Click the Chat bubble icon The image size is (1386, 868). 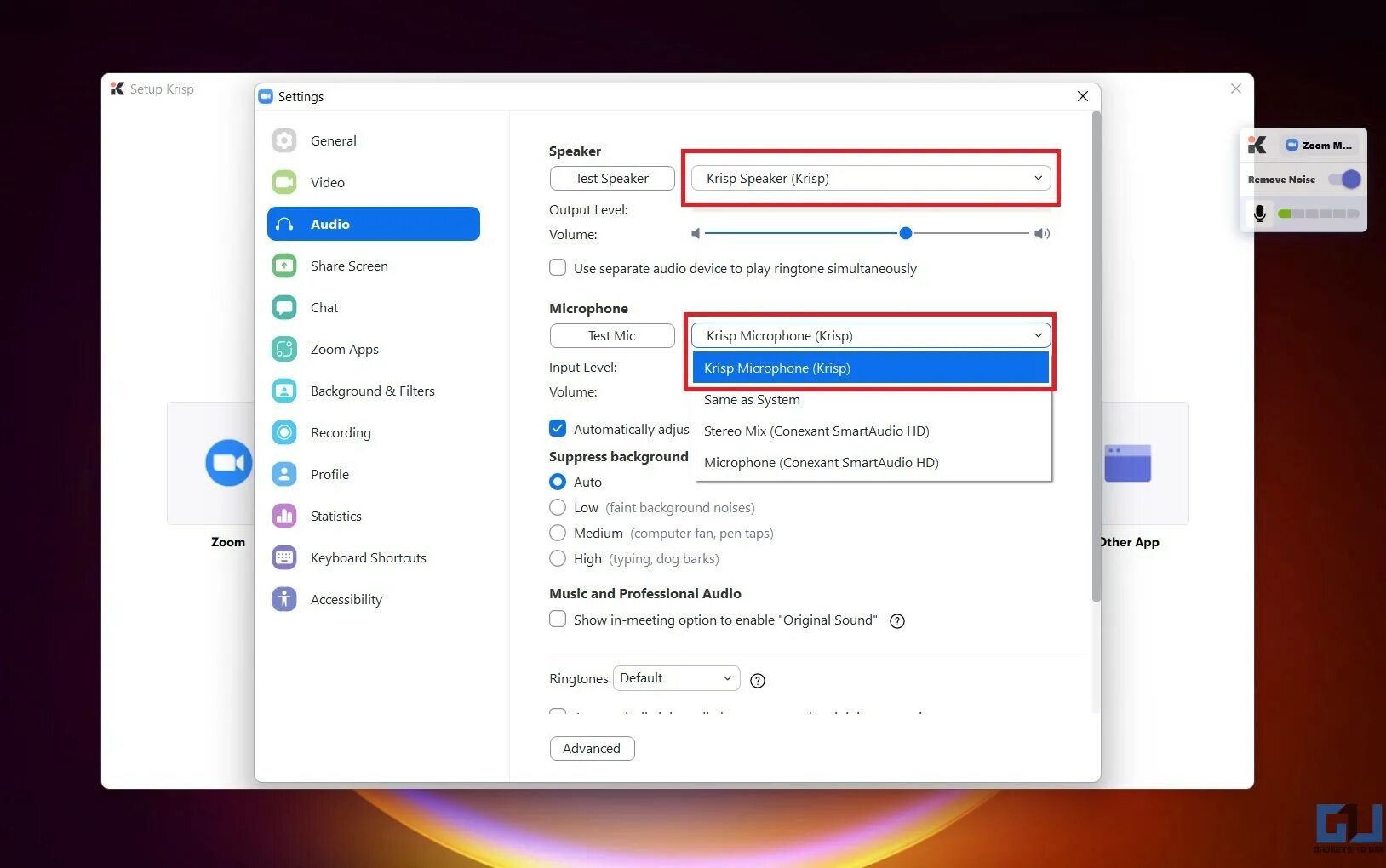coord(284,307)
